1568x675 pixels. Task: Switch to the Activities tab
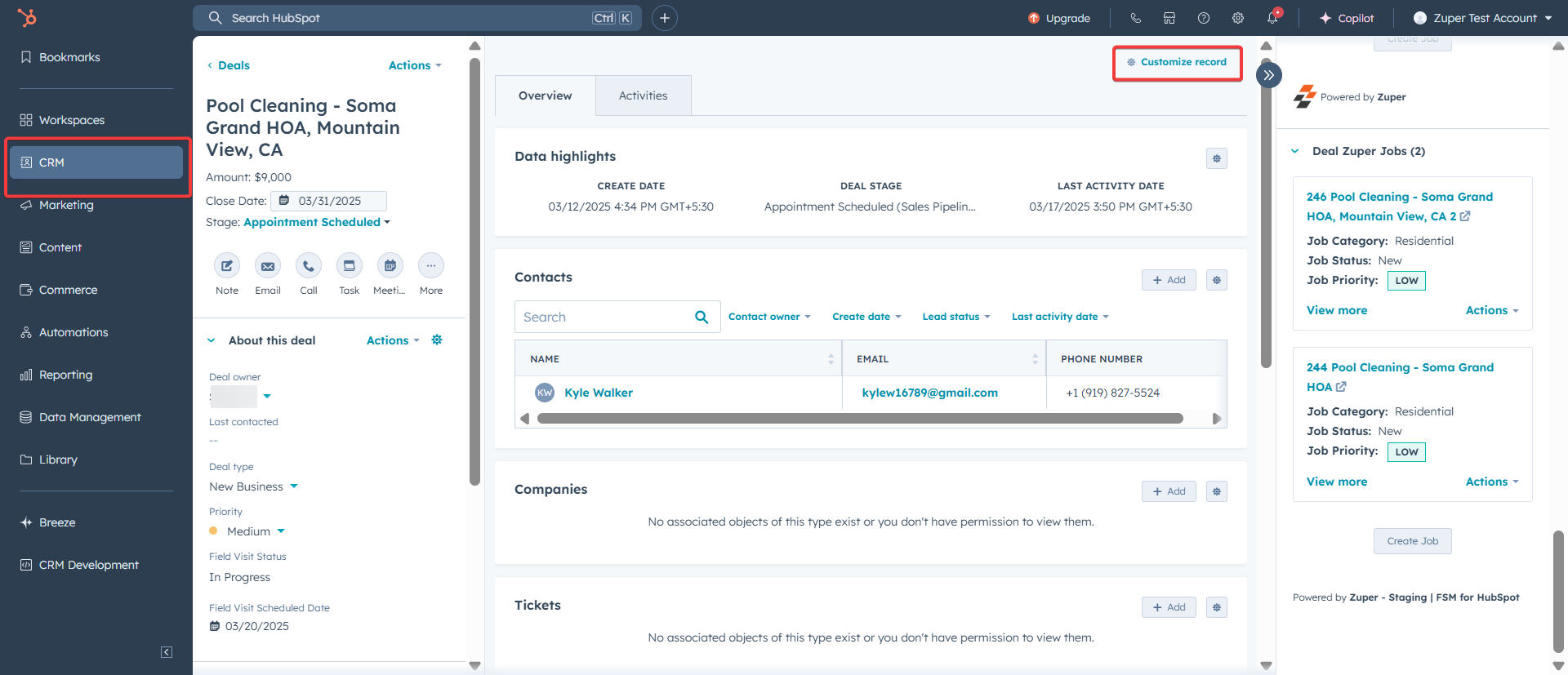644,95
